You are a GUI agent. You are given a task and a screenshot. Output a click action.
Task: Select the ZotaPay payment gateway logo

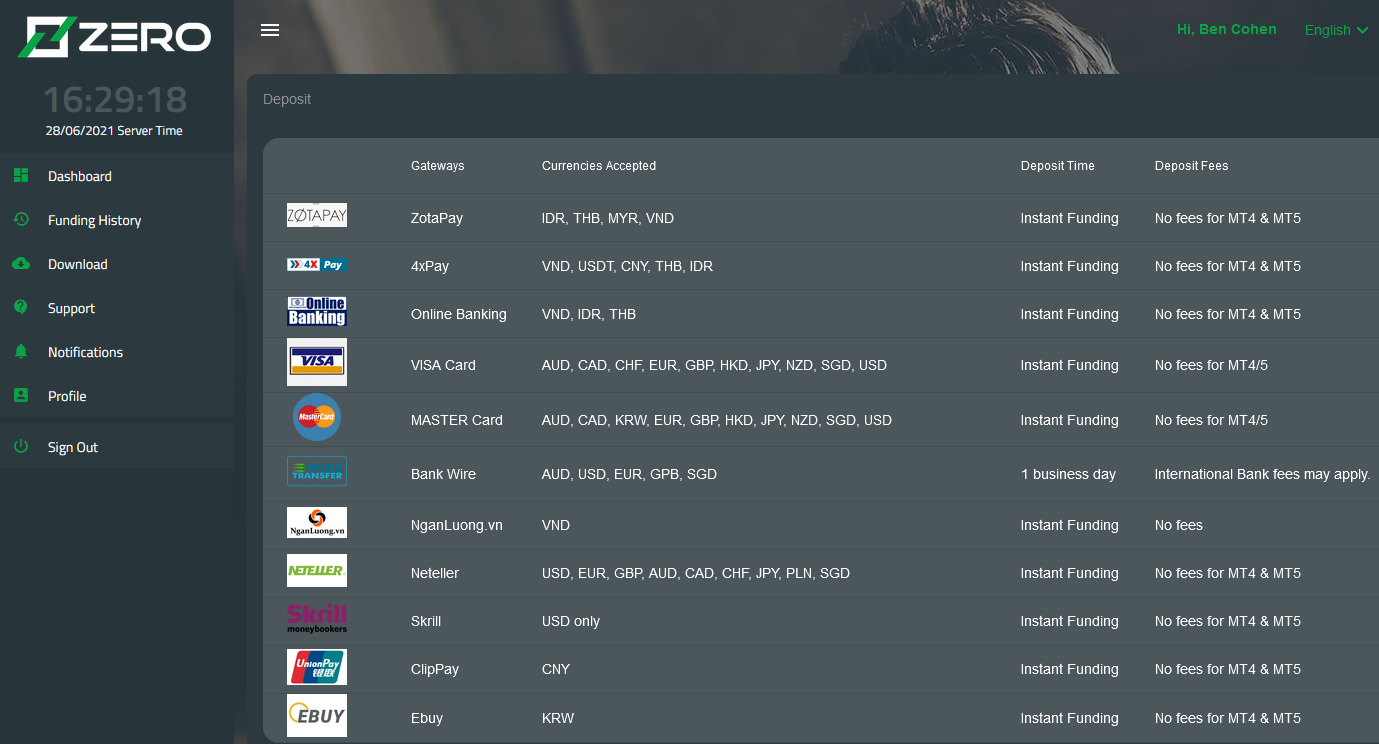click(x=317, y=214)
